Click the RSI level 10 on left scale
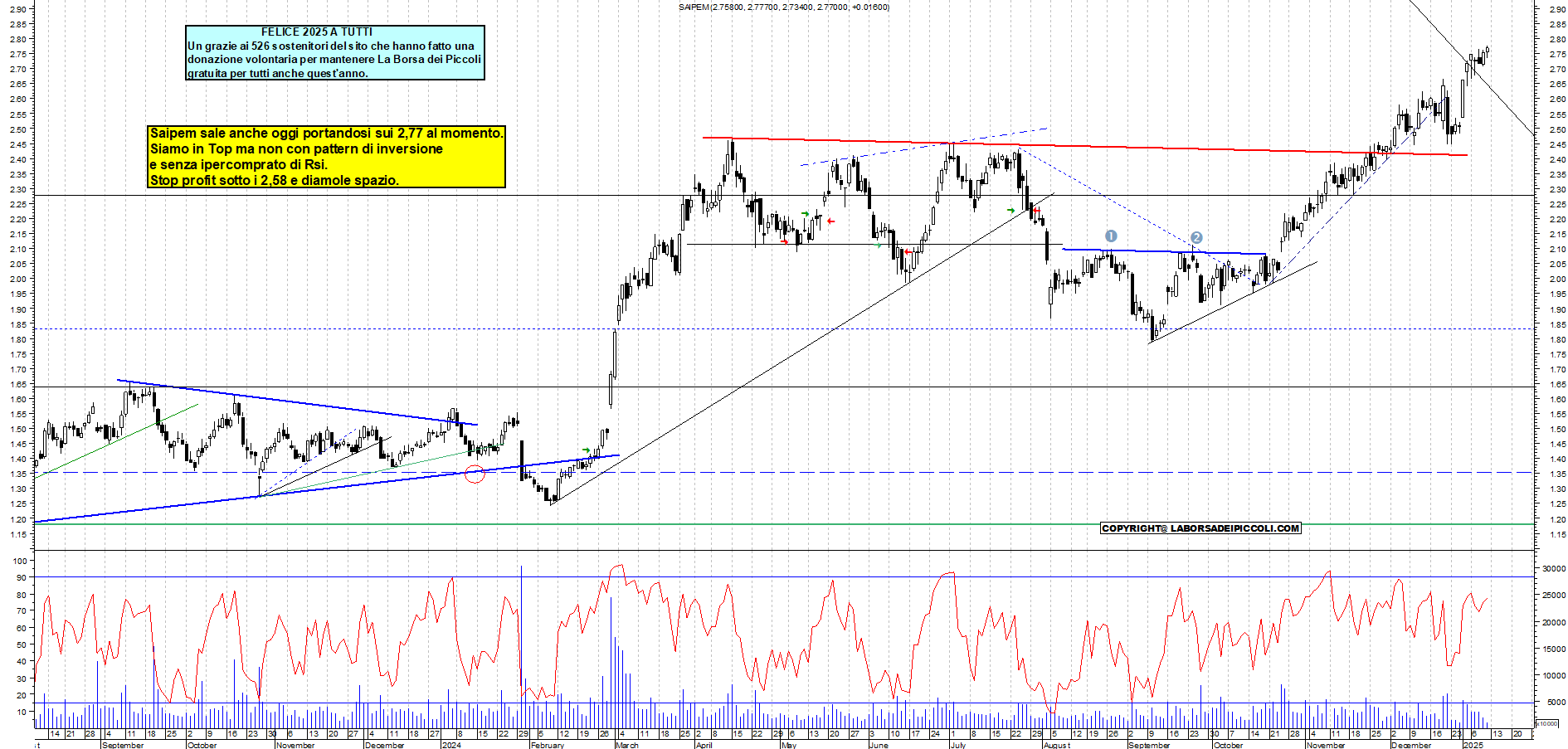1568x749 pixels. (x=22, y=712)
